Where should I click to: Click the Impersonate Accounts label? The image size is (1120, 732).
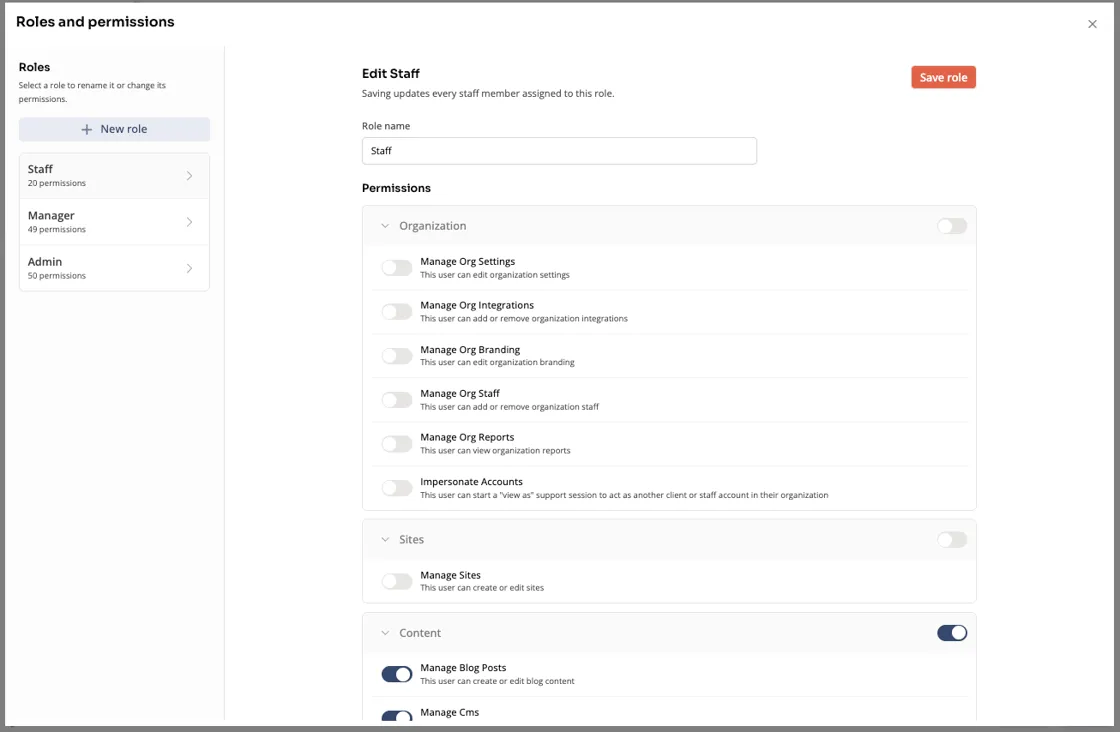[x=471, y=481]
